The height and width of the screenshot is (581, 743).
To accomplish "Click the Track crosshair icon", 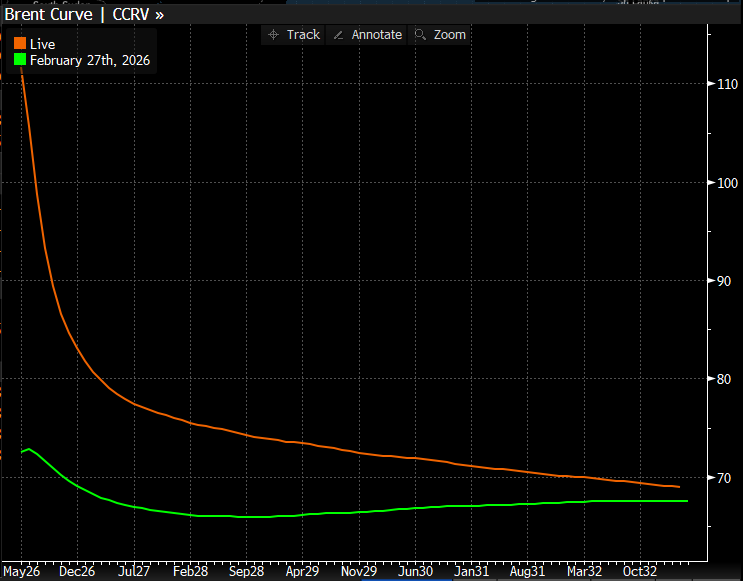I will (273, 35).
